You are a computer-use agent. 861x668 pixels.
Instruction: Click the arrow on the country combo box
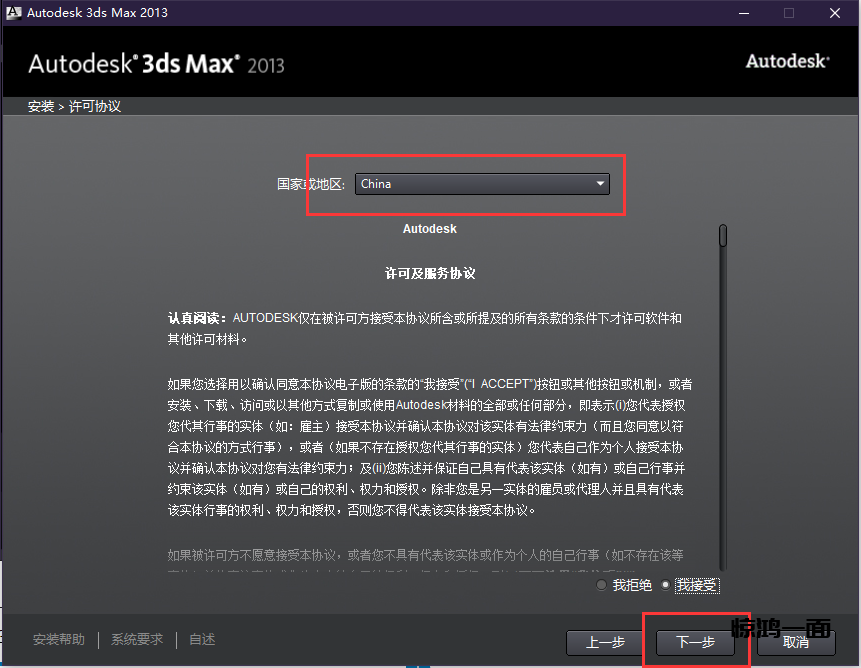pyautogui.click(x=600, y=184)
